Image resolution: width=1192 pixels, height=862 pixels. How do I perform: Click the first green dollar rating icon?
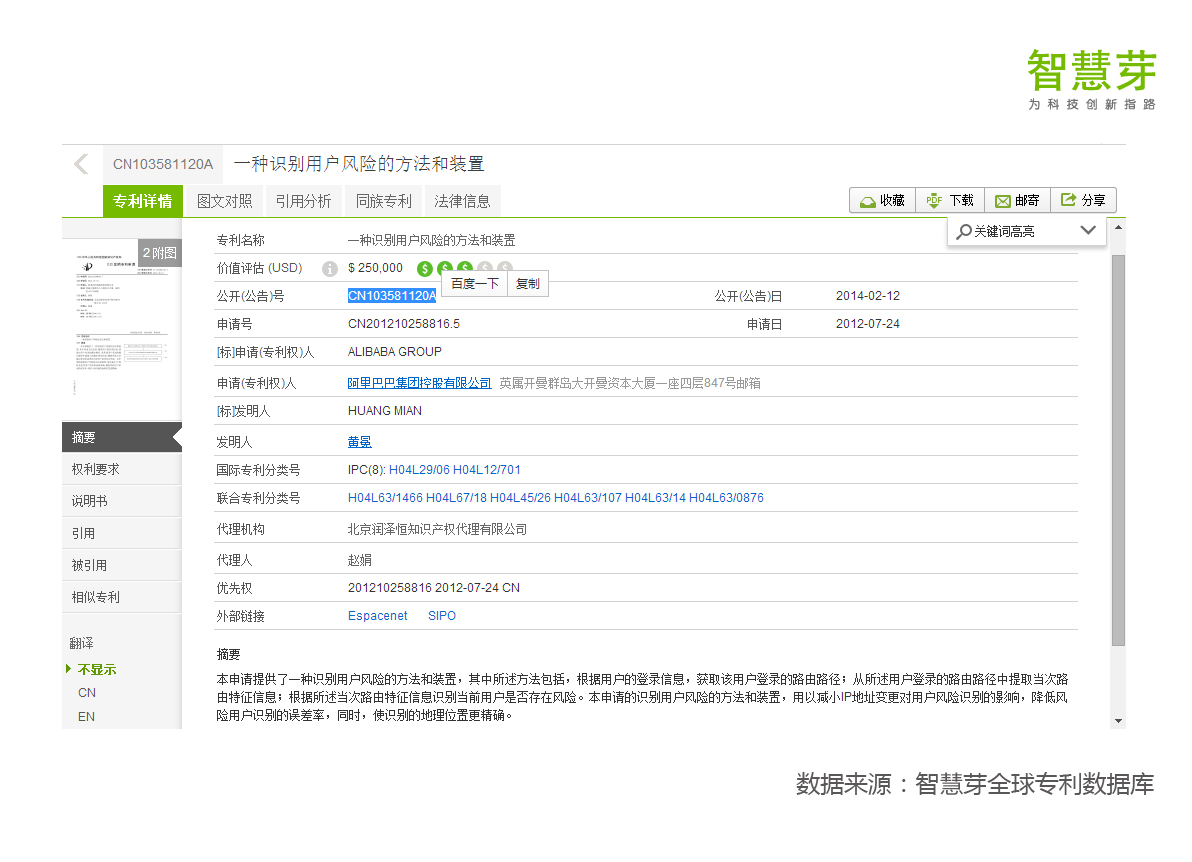point(425,269)
